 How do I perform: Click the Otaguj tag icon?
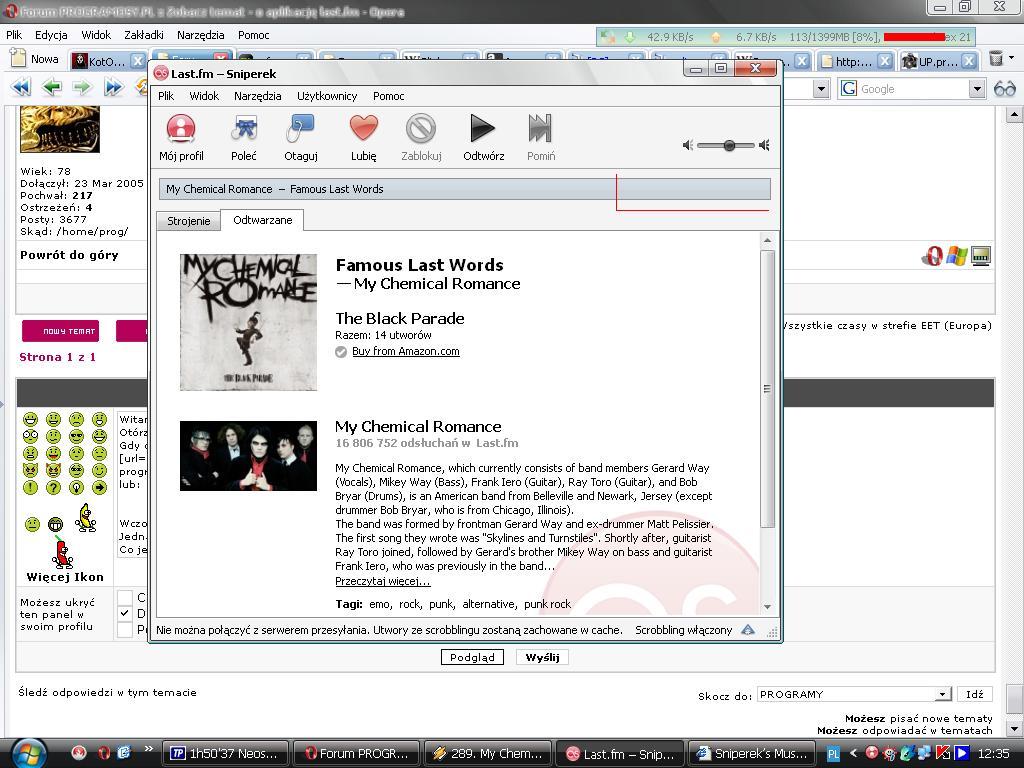300,137
